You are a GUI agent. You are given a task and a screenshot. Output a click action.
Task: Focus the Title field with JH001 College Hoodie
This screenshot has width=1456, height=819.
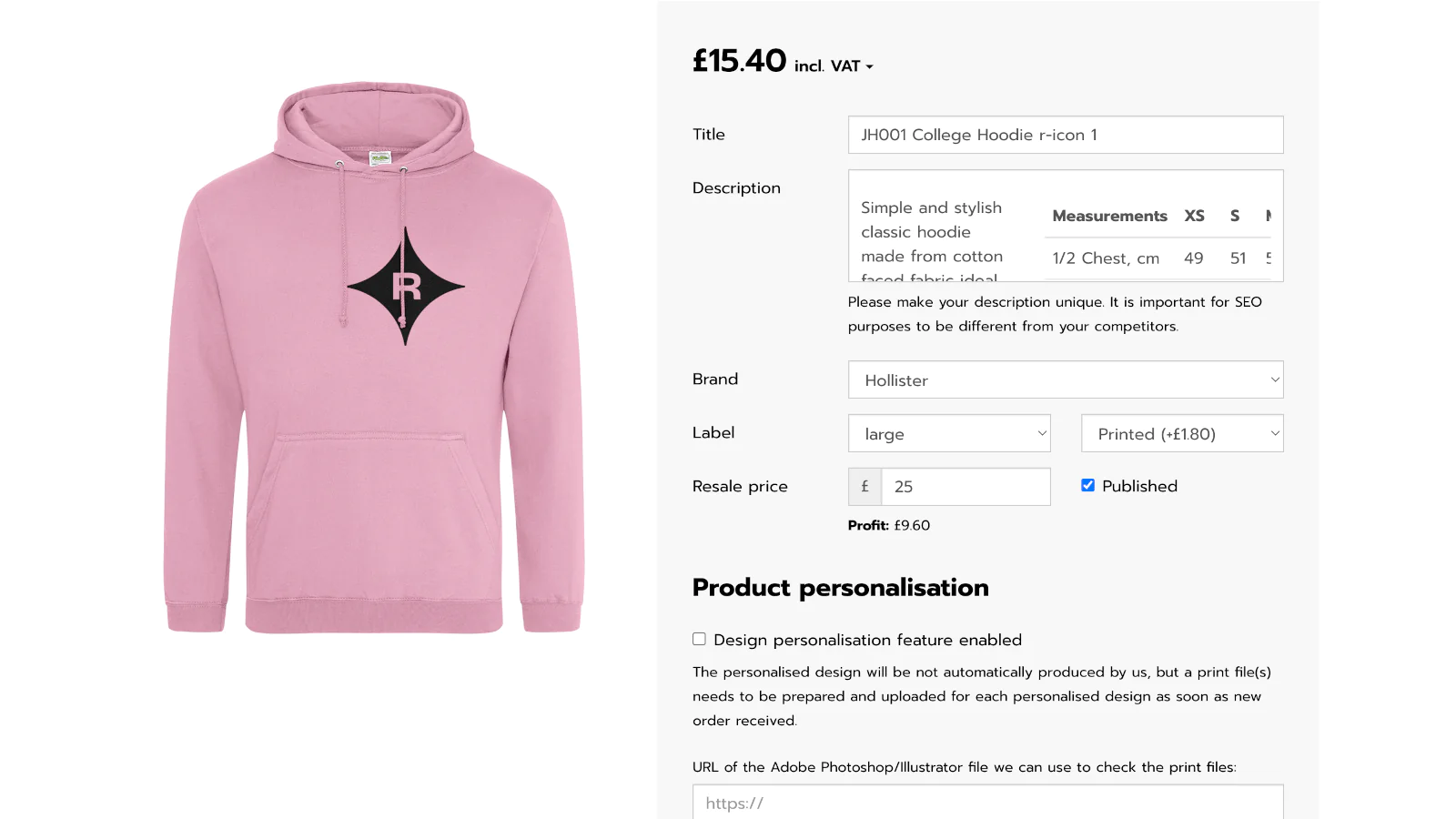tap(1065, 135)
